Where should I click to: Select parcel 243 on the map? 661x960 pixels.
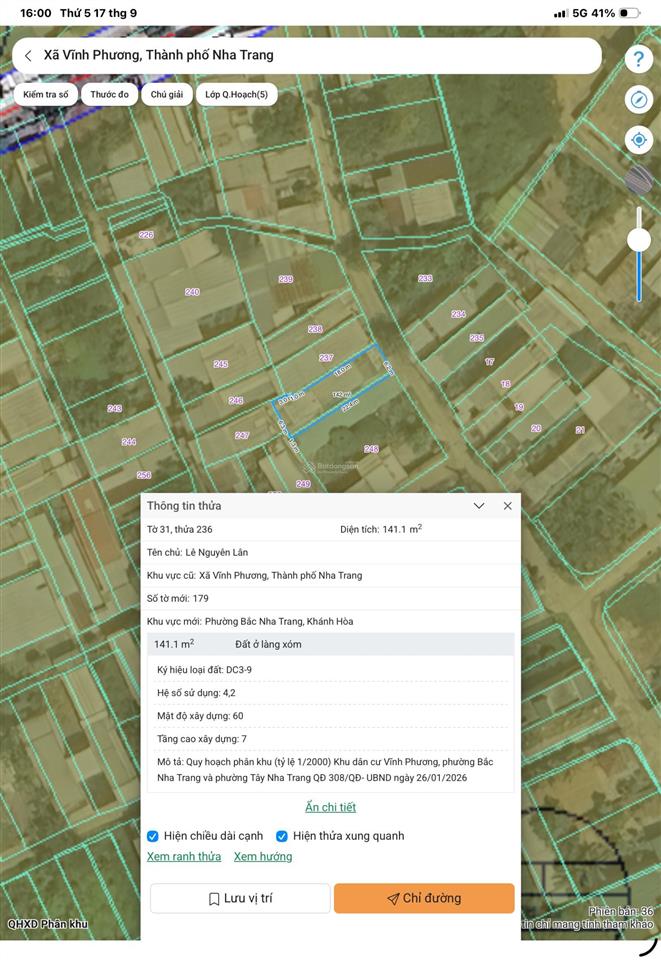114,408
